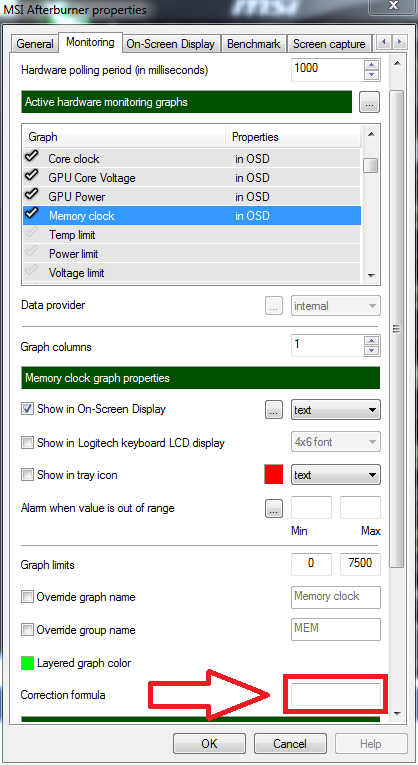Select the Monitoring tab
Image resolution: width=418 pixels, height=765 pixels.
[x=90, y=42]
